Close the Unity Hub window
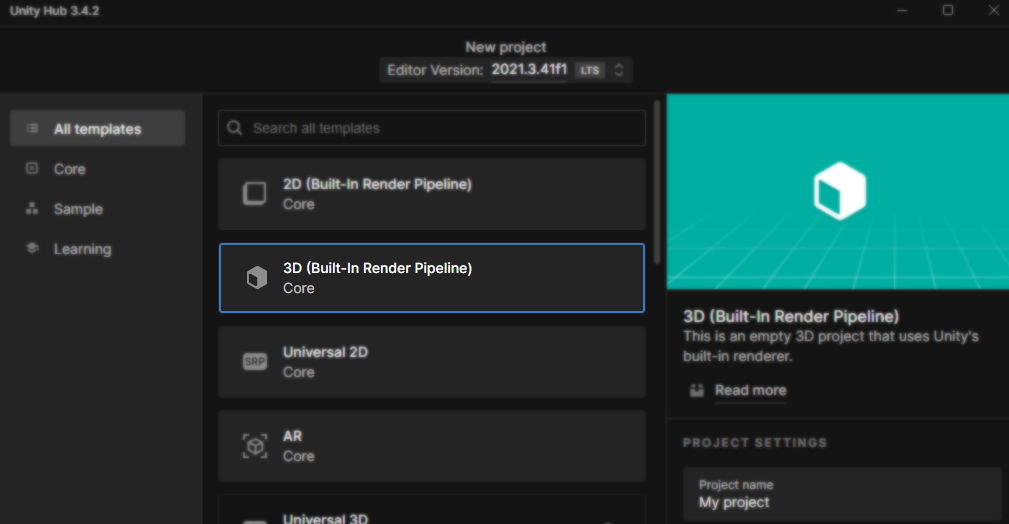 pyautogui.click(x=994, y=10)
